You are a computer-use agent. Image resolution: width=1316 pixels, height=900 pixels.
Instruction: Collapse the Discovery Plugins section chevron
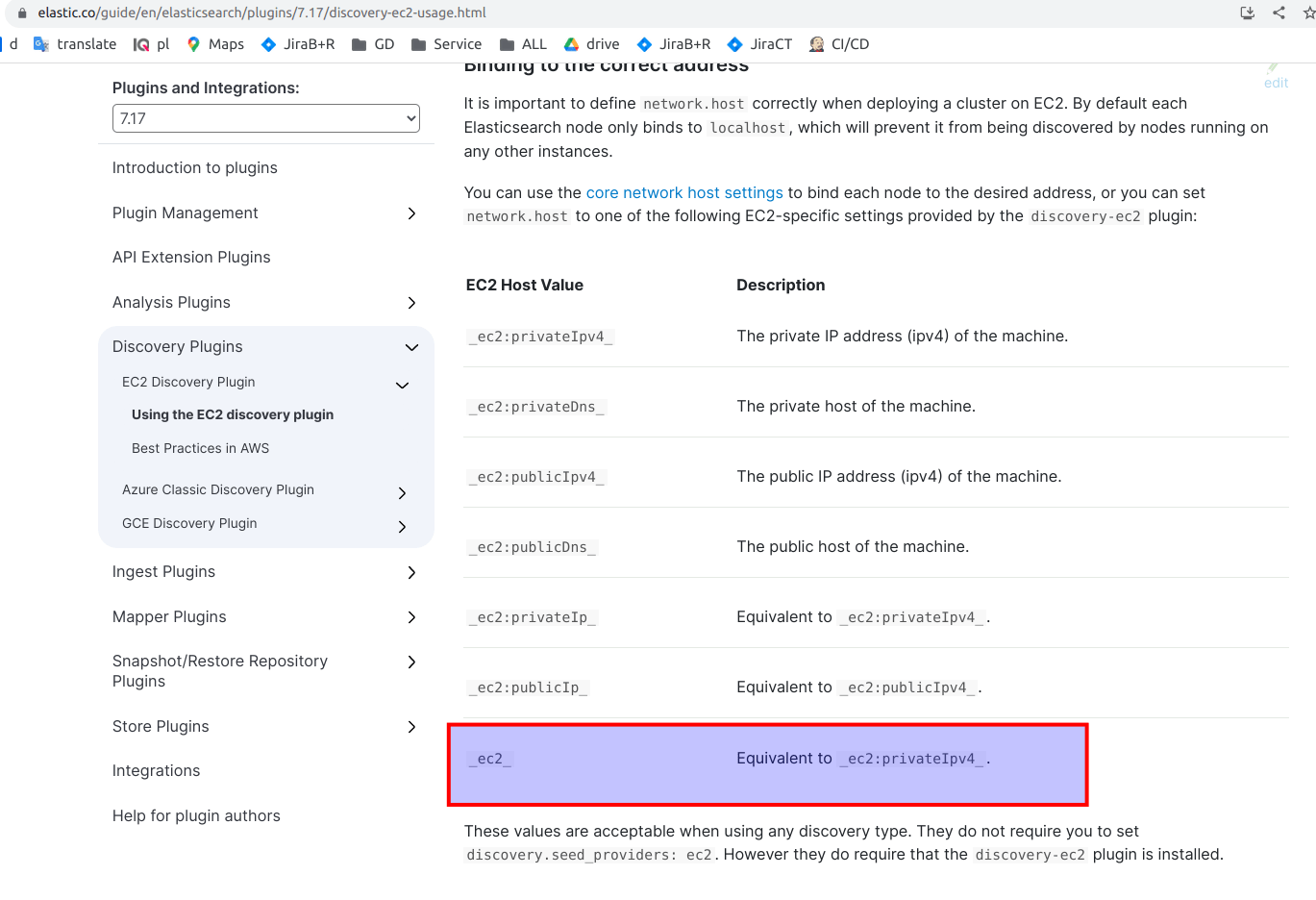click(411, 347)
